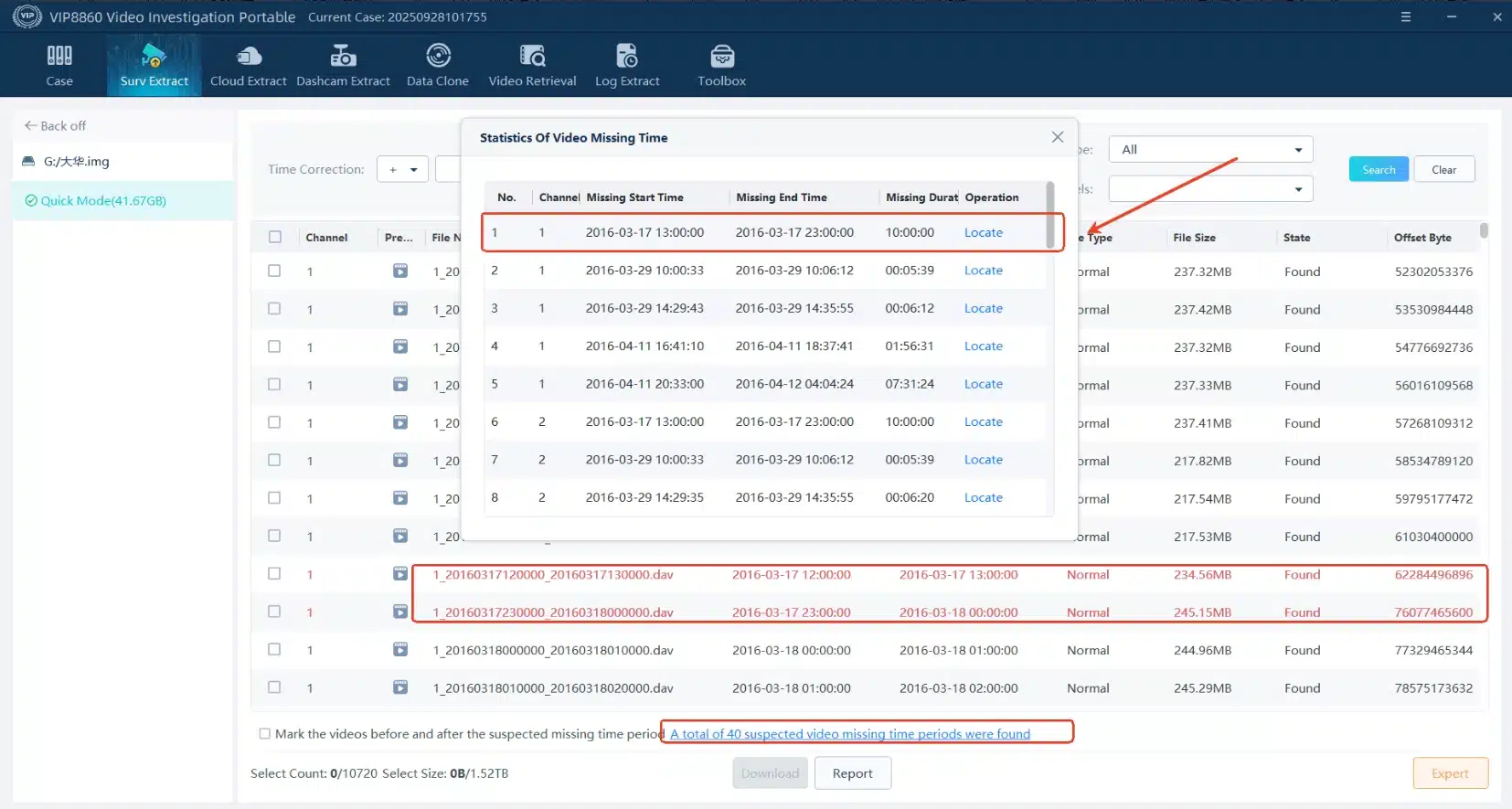Expand the empty dropdown below 'All'

[x=1210, y=189]
